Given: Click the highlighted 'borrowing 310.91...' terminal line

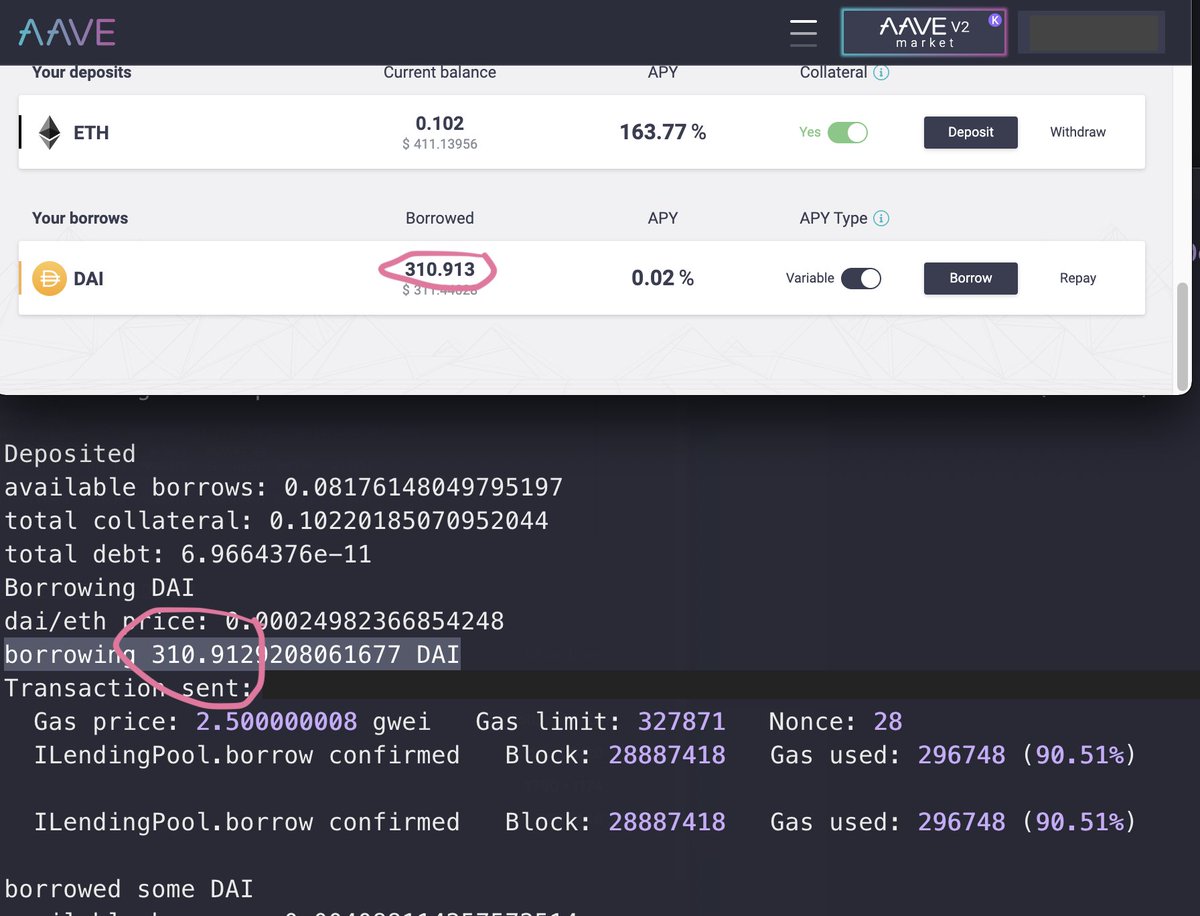Looking at the screenshot, I should click(232, 654).
